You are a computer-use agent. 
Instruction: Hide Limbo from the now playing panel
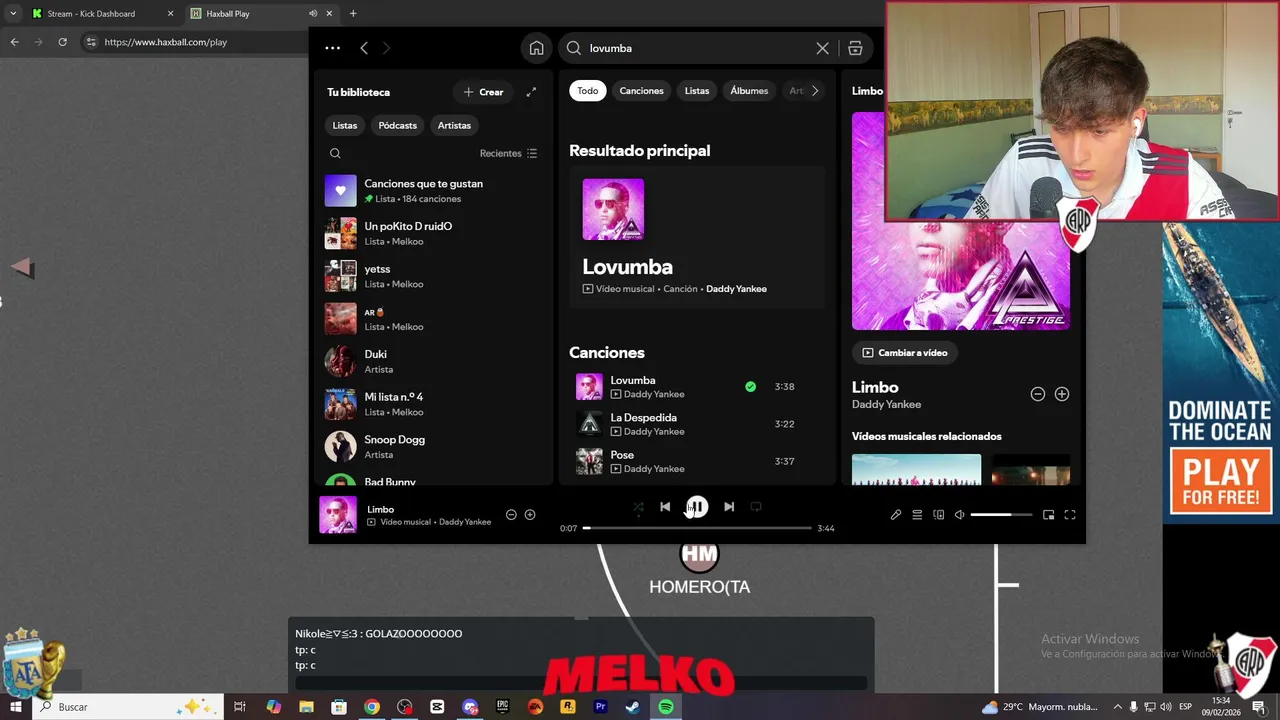coord(1038,394)
